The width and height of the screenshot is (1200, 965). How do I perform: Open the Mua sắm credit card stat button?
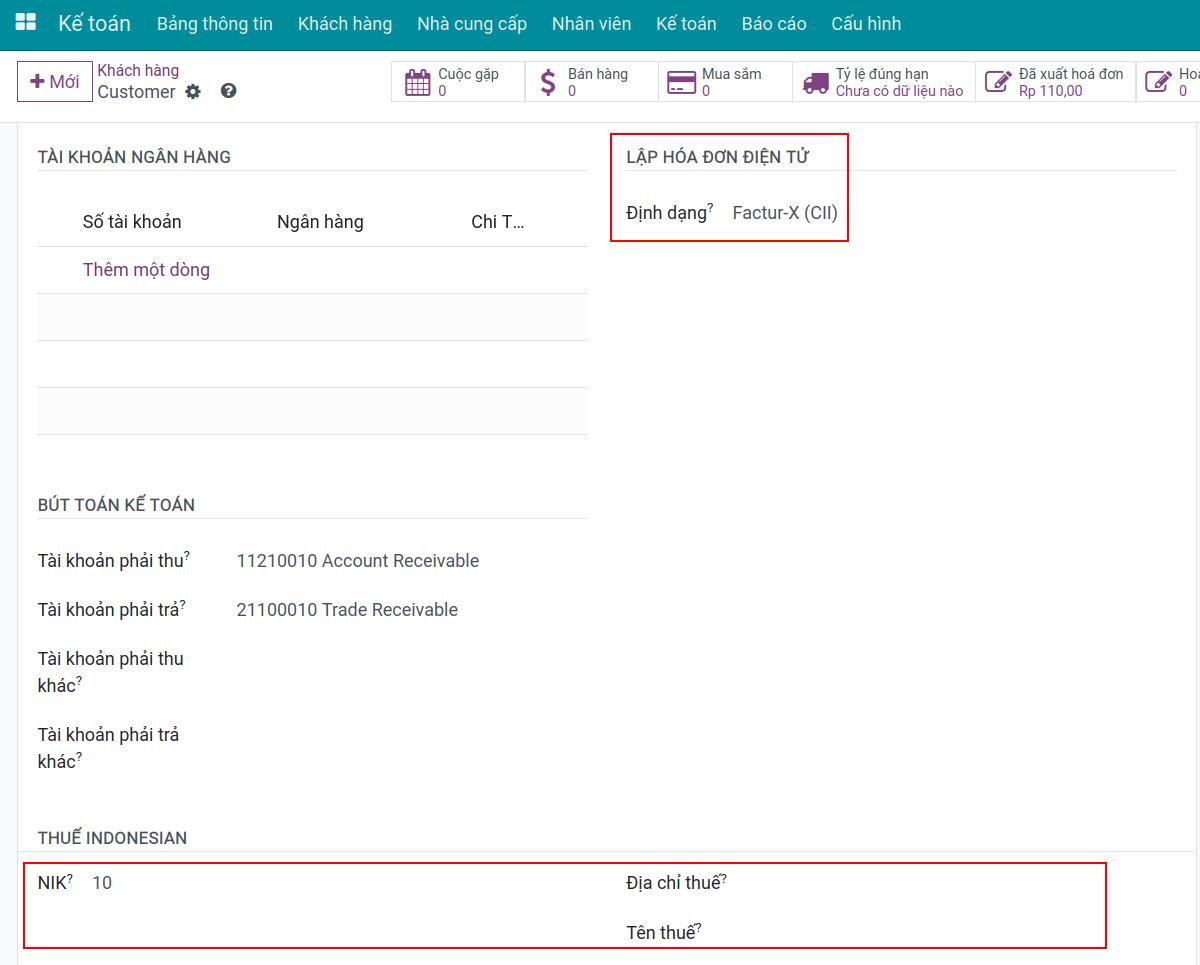click(x=725, y=82)
